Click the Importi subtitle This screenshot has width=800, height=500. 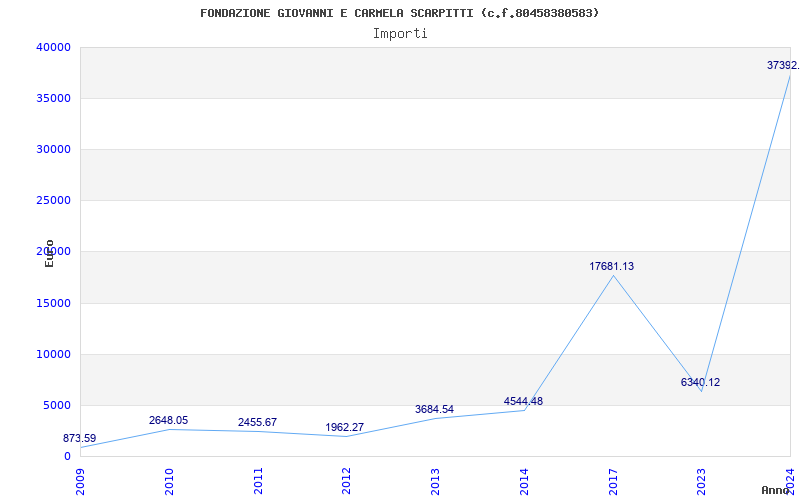click(400, 34)
